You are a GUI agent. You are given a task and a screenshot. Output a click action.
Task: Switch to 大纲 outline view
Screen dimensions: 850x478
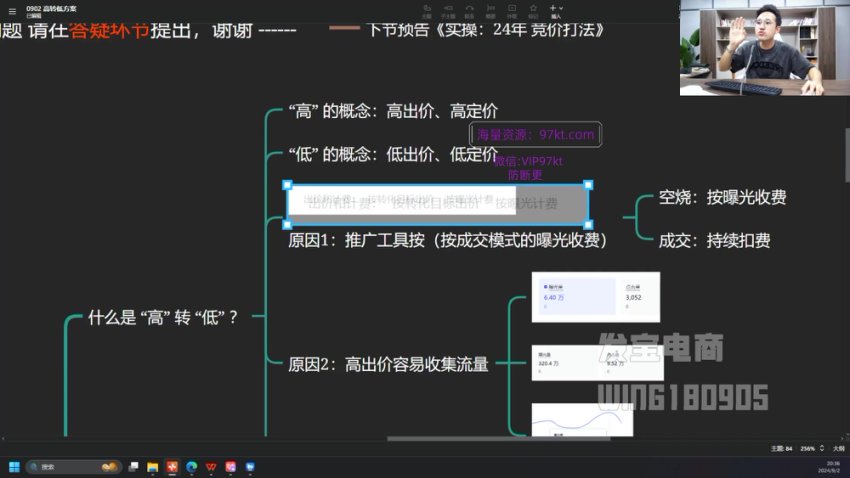tap(838, 449)
